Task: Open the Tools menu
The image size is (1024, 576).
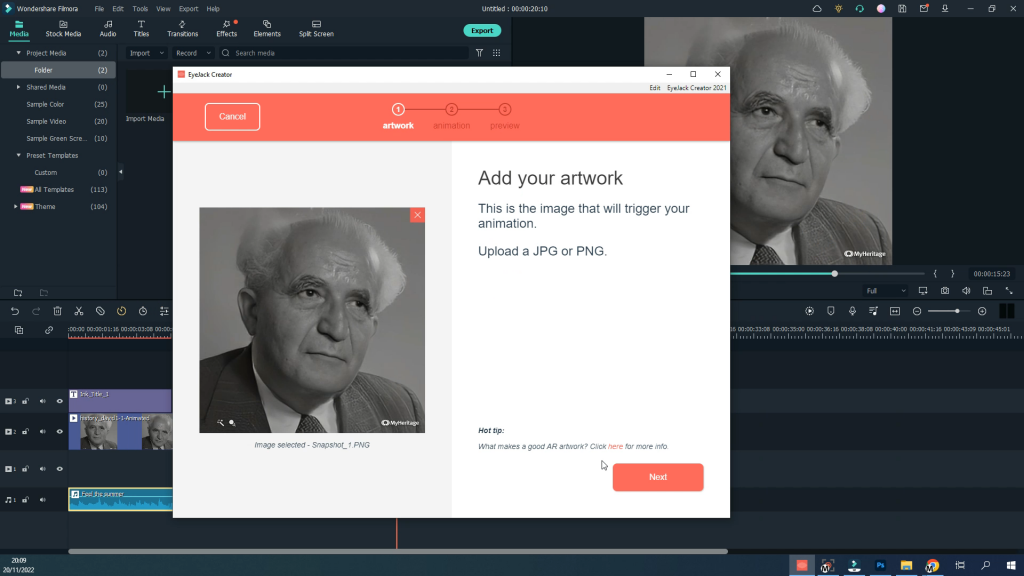Action: click(140, 8)
